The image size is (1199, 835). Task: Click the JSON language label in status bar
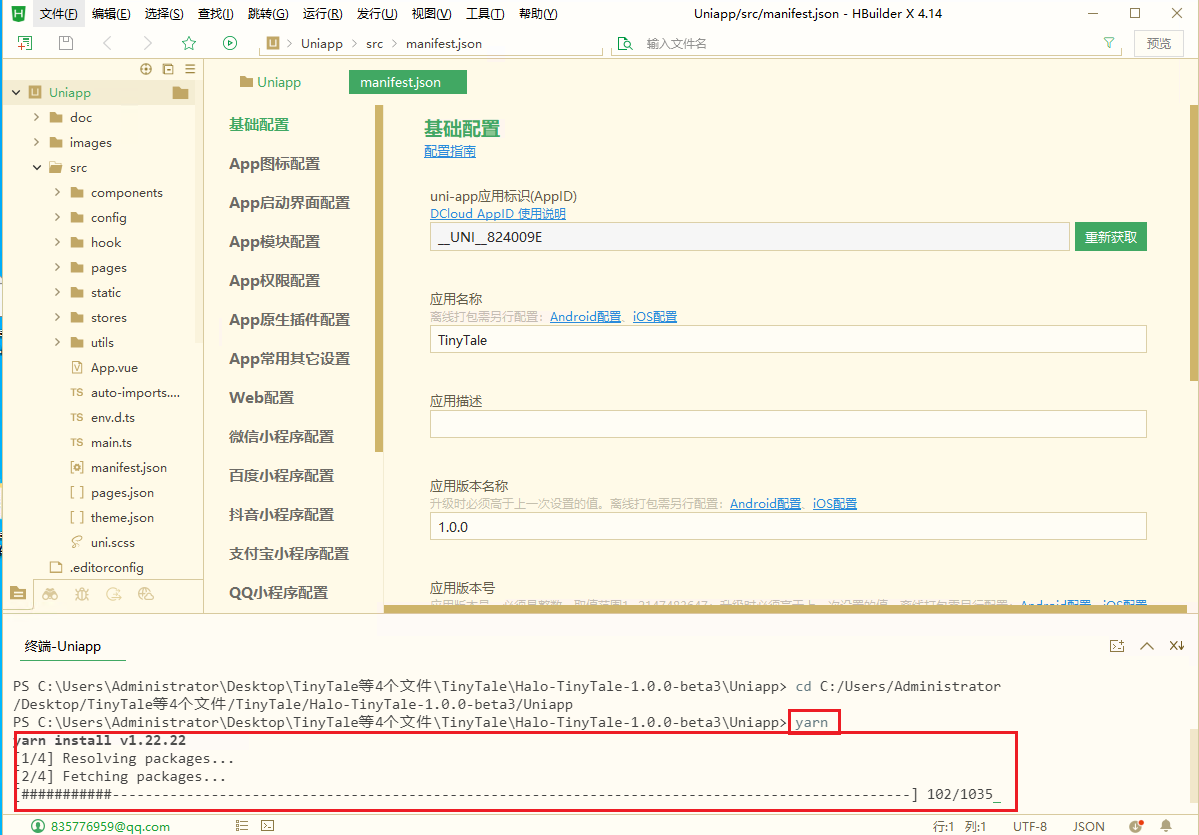pos(1088,826)
